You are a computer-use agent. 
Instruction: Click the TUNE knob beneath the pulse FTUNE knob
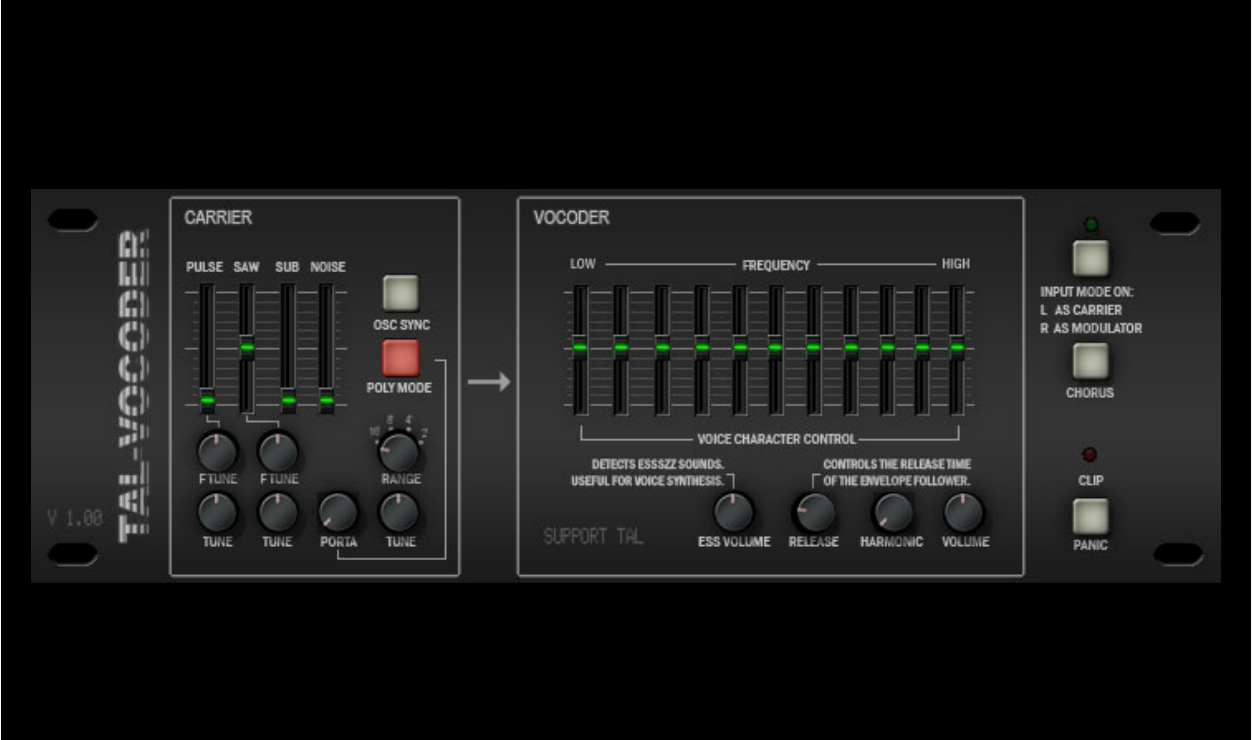(217, 513)
